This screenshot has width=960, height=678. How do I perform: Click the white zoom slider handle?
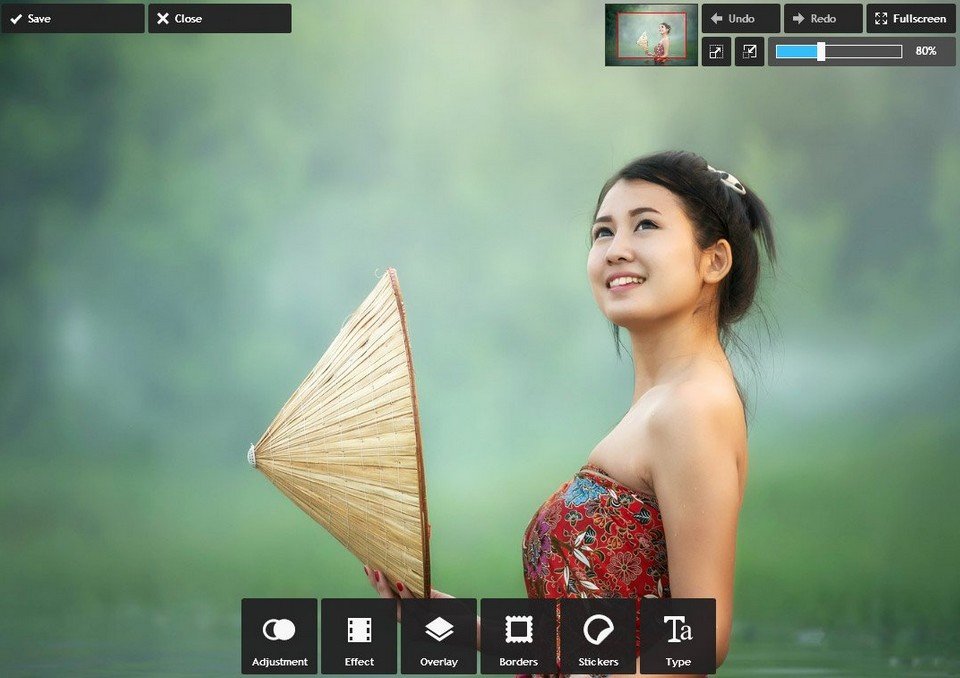821,51
